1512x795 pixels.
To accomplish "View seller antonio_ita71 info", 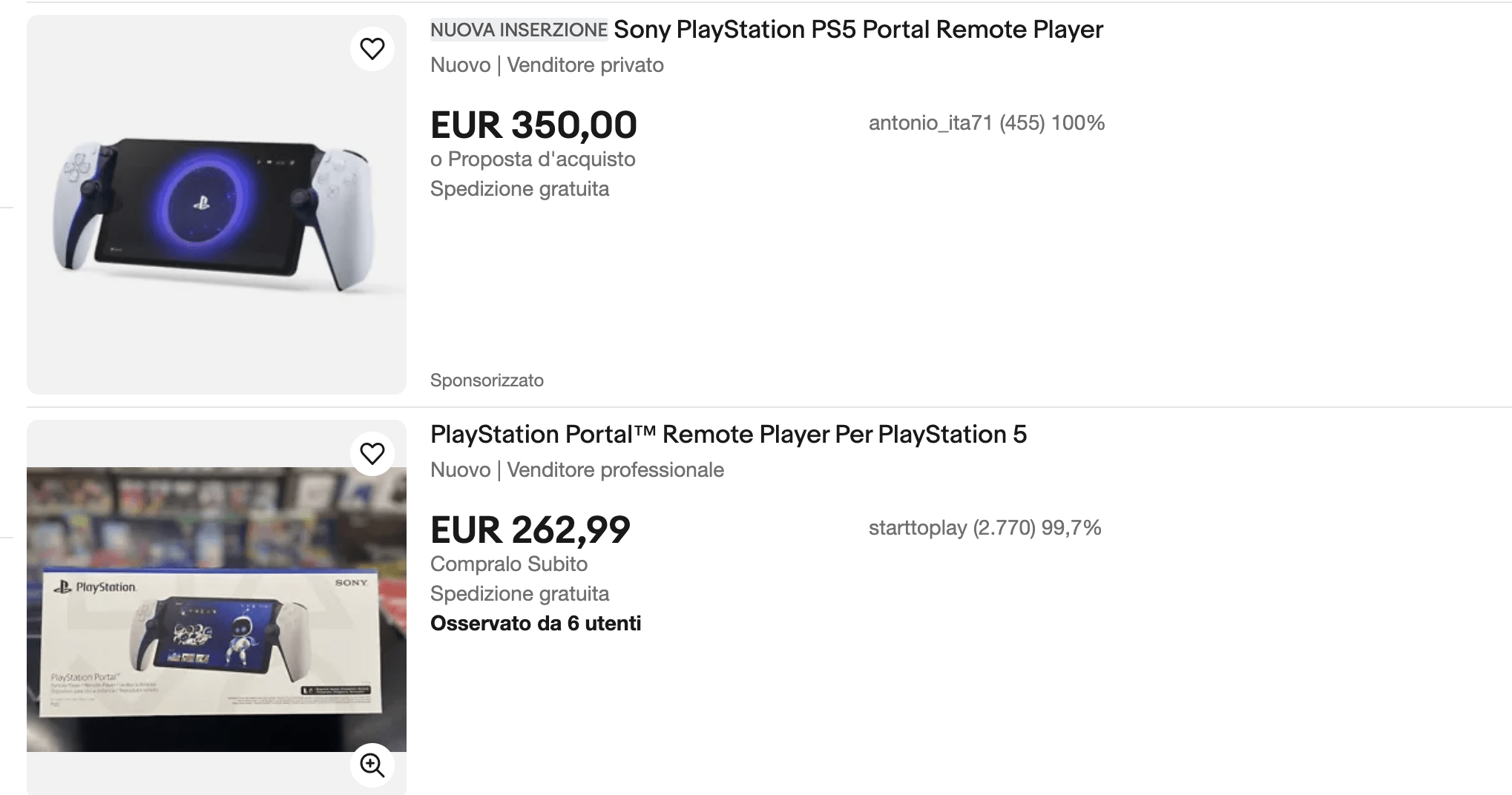I will [x=986, y=123].
